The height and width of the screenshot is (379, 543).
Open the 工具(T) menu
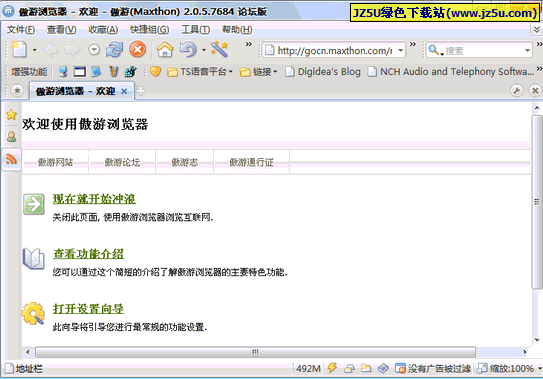pos(195,30)
